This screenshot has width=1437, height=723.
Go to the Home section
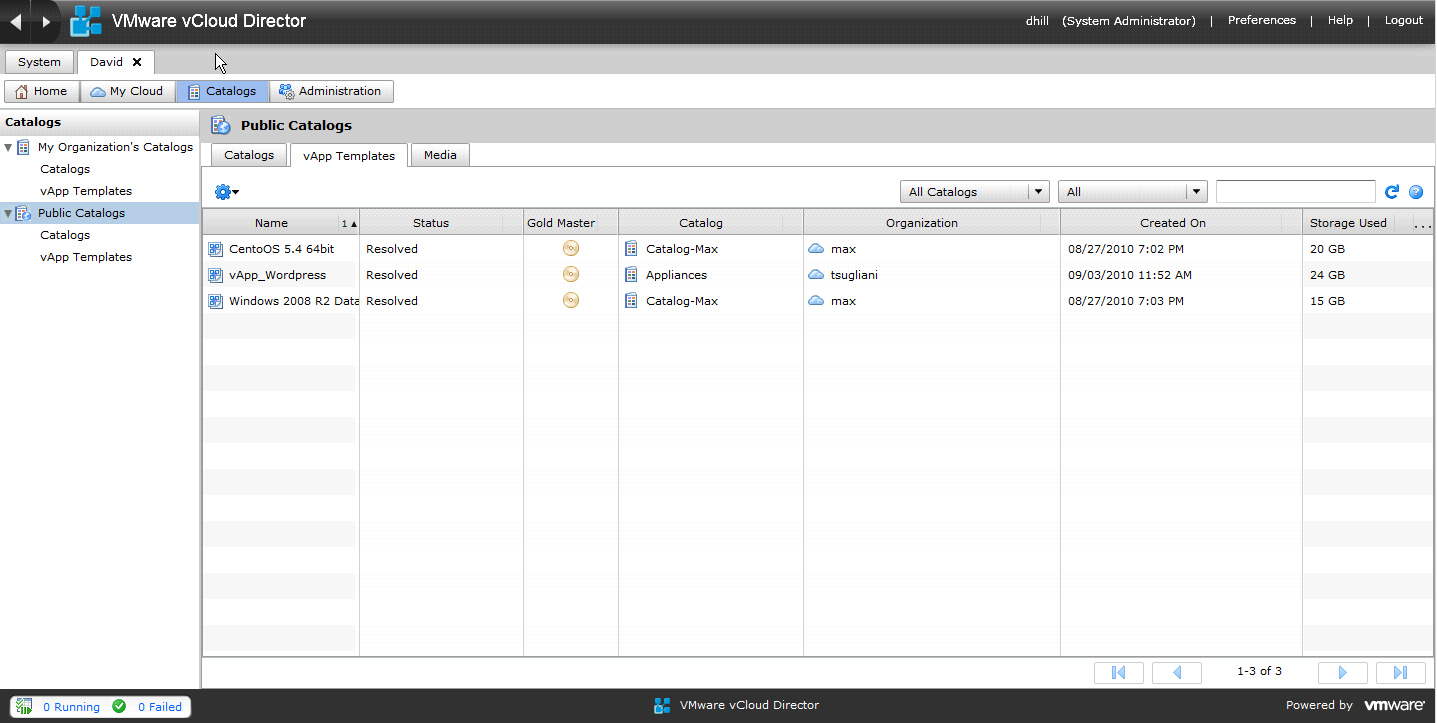tap(41, 91)
